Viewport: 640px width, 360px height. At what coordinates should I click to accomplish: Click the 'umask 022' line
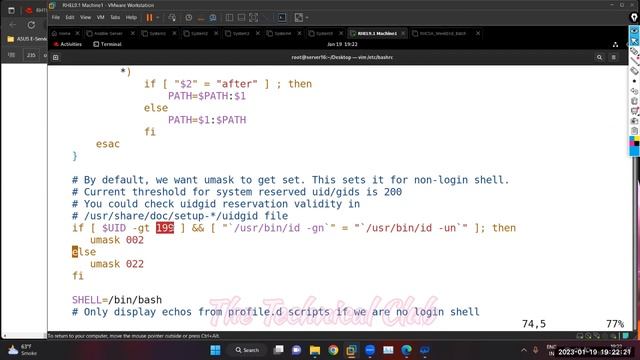(x=117, y=264)
